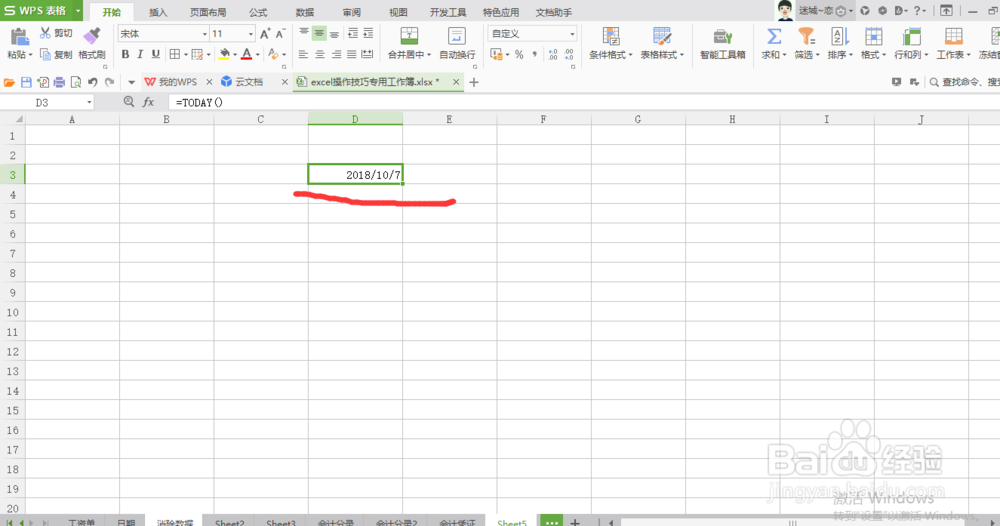The width and height of the screenshot is (1000, 526).
Task: Select the Format Painter brush
Action: point(92,37)
